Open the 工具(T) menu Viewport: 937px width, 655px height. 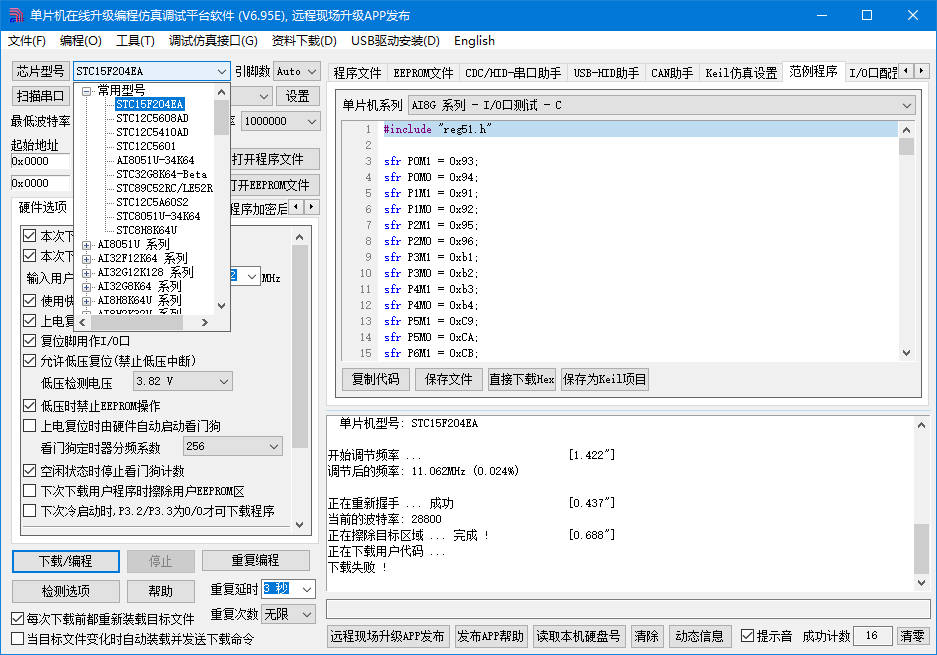coord(135,41)
